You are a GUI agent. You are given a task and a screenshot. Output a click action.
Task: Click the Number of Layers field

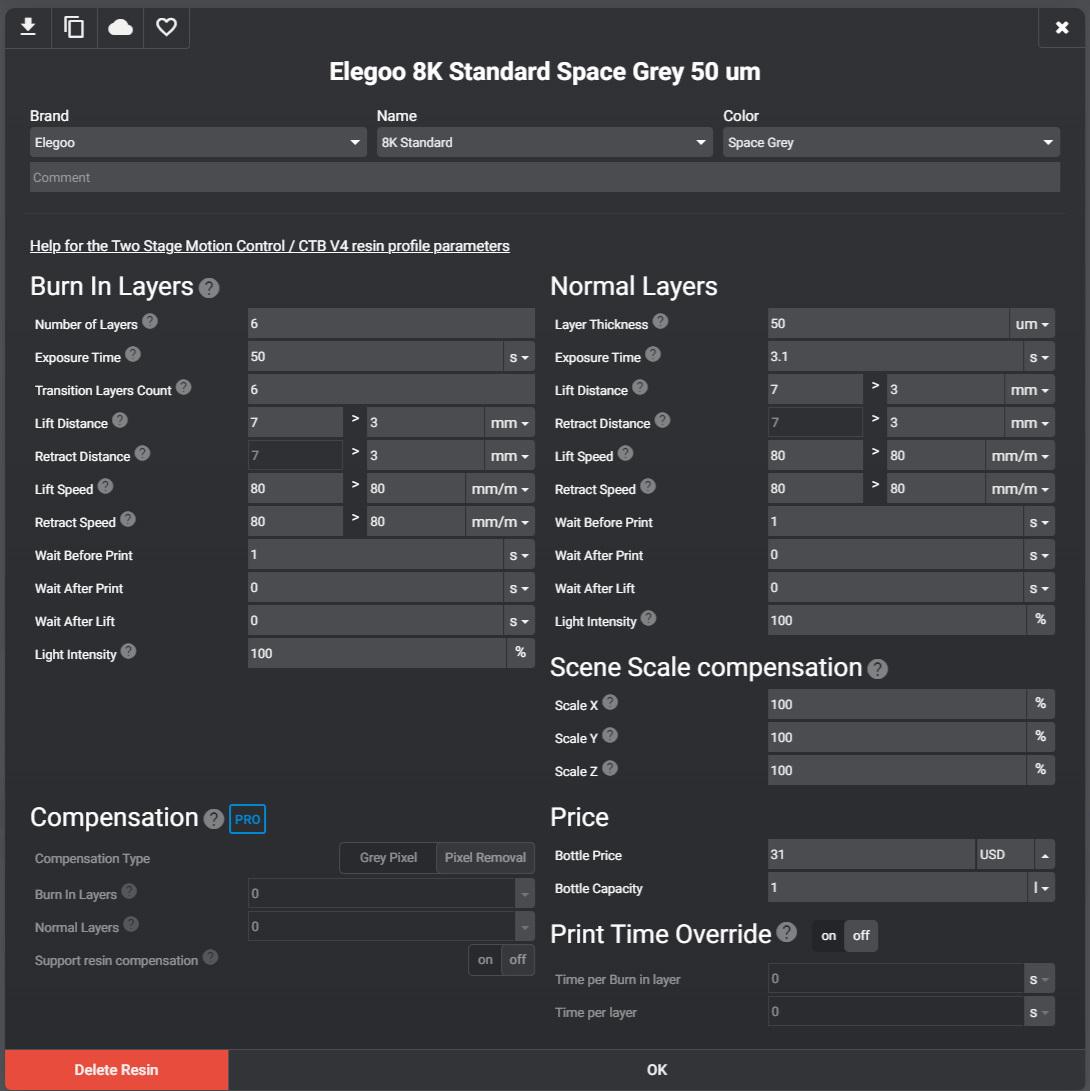coord(391,324)
